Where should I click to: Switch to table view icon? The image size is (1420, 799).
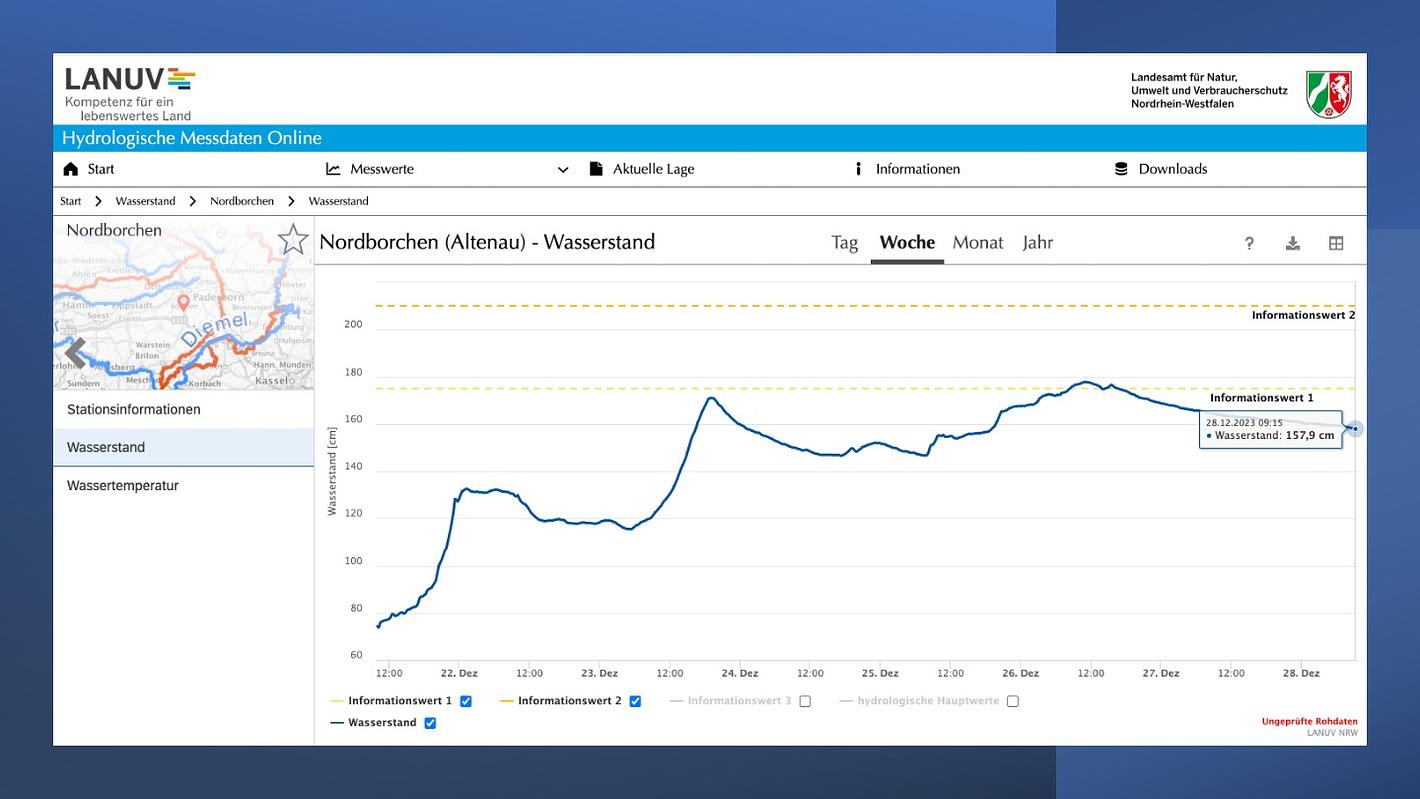[x=1336, y=243]
